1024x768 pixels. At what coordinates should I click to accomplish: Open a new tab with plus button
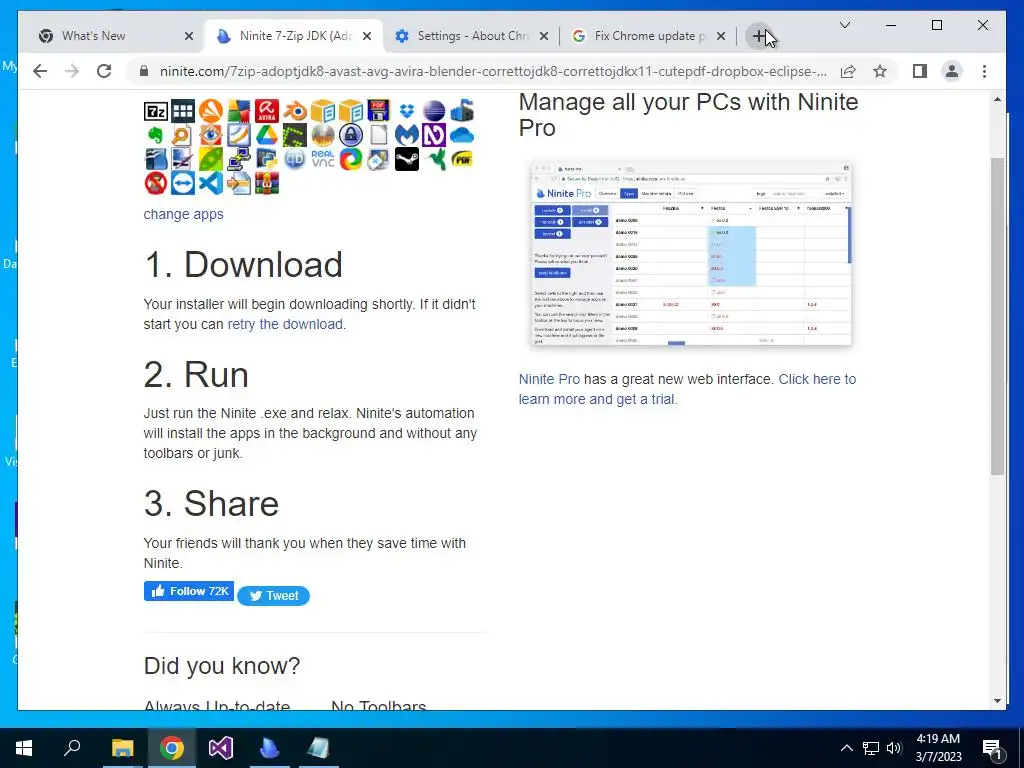[x=759, y=36]
